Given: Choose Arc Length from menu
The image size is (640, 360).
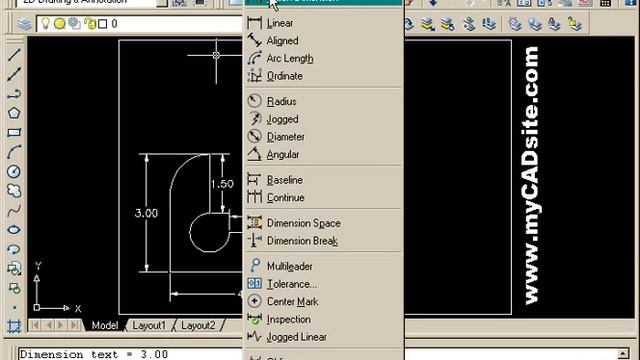Looking at the screenshot, I should tap(324, 58).
